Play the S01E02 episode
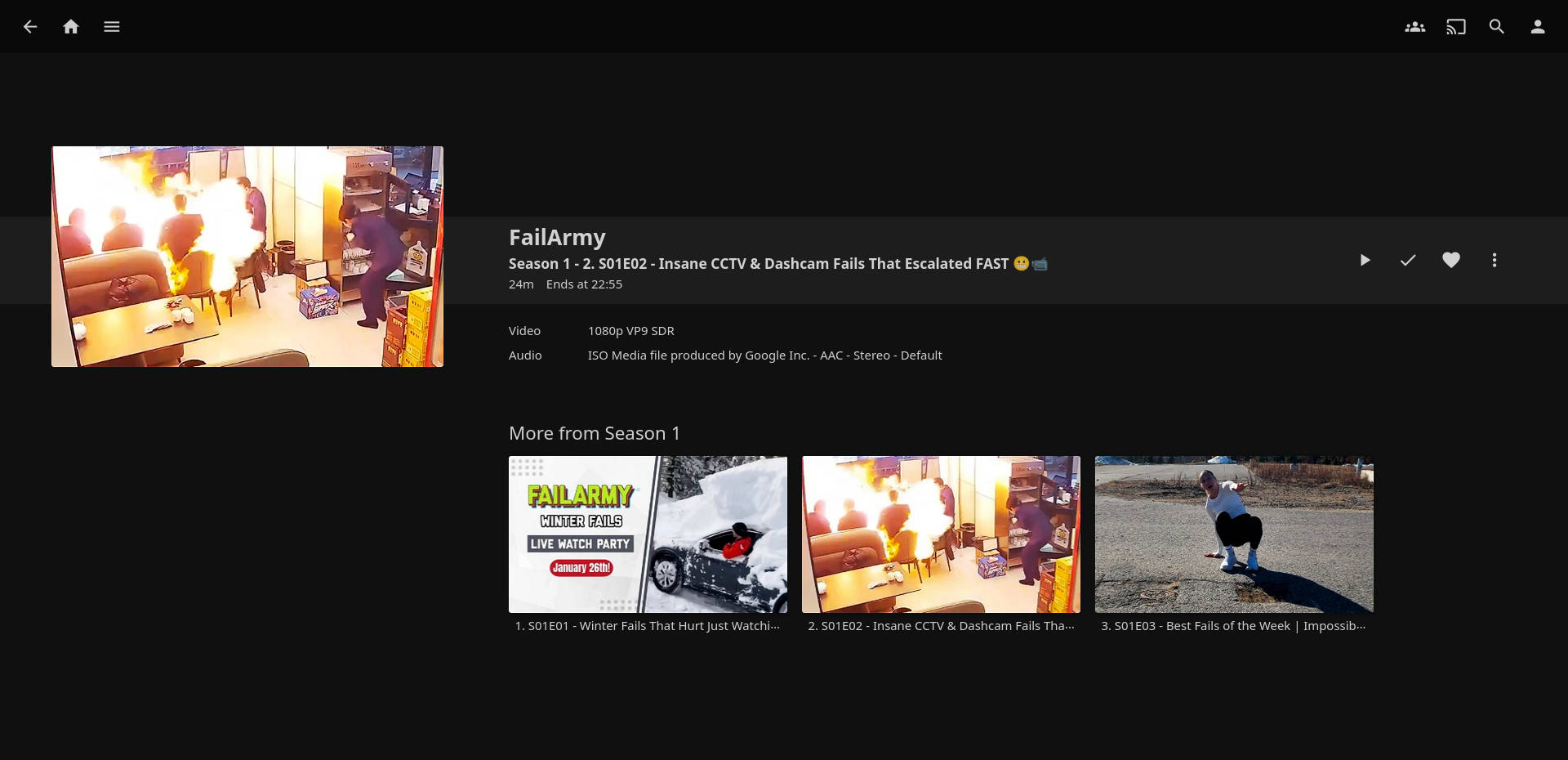Image resolution: width=1568 pixels, height=760 pixels. (x=1364, y=260)
